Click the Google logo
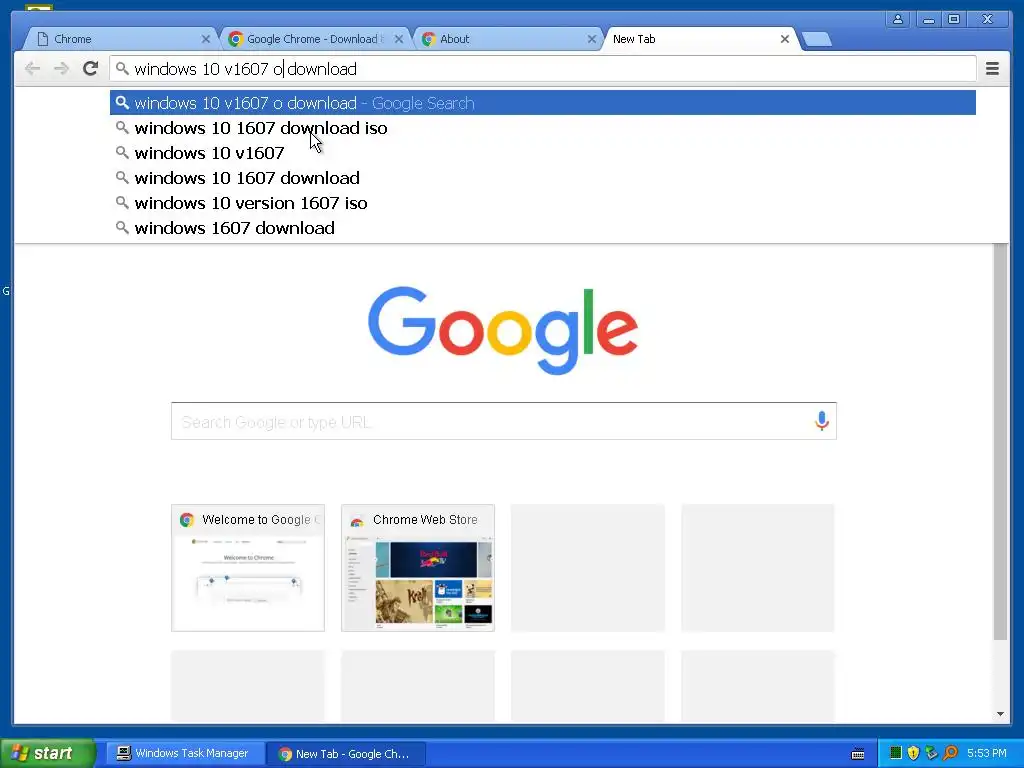The image size is (1024, 768). point(503,330)
